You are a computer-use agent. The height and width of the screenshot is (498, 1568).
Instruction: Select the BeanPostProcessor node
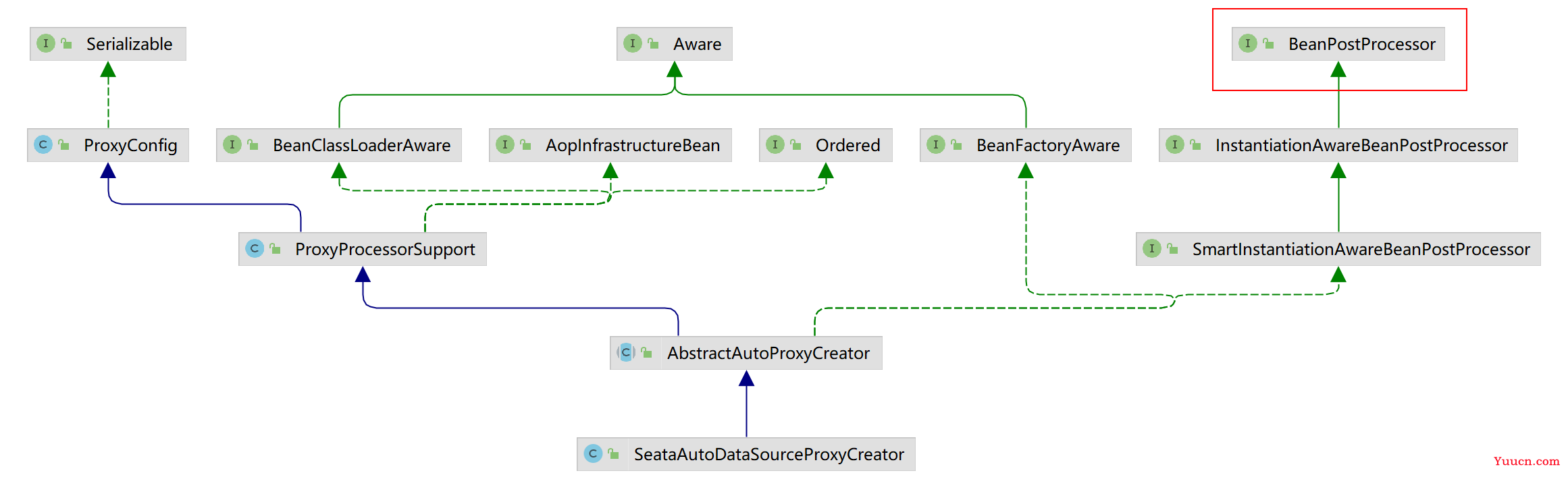pyautogui.click(x=1338, y=44)
